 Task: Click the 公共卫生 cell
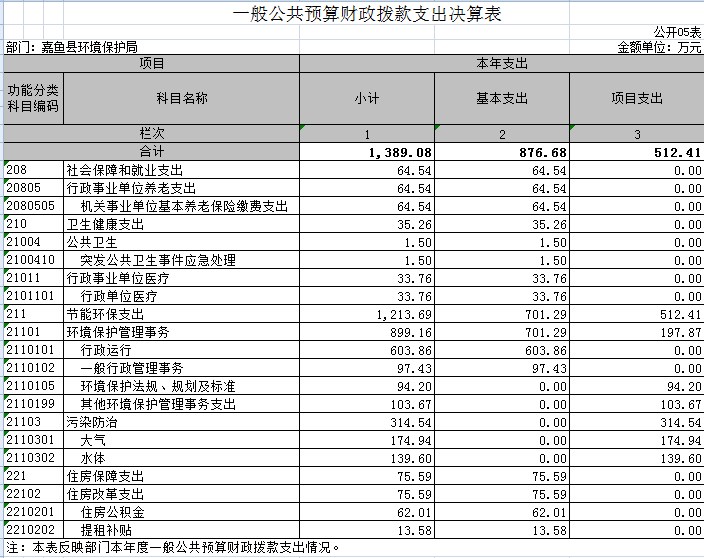pos(182,242)
